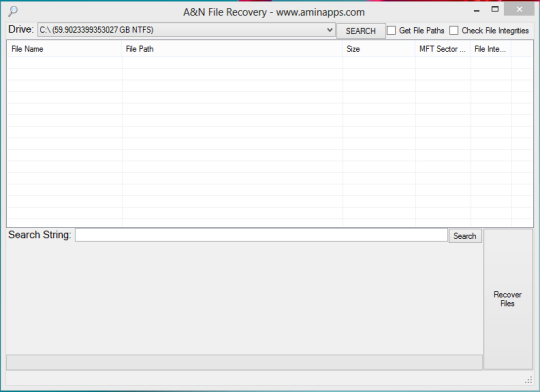Click the resize grip in the window corner
The height and width of the screenshot is (392, 540).
pyautogui.click(x=529, y=380)
